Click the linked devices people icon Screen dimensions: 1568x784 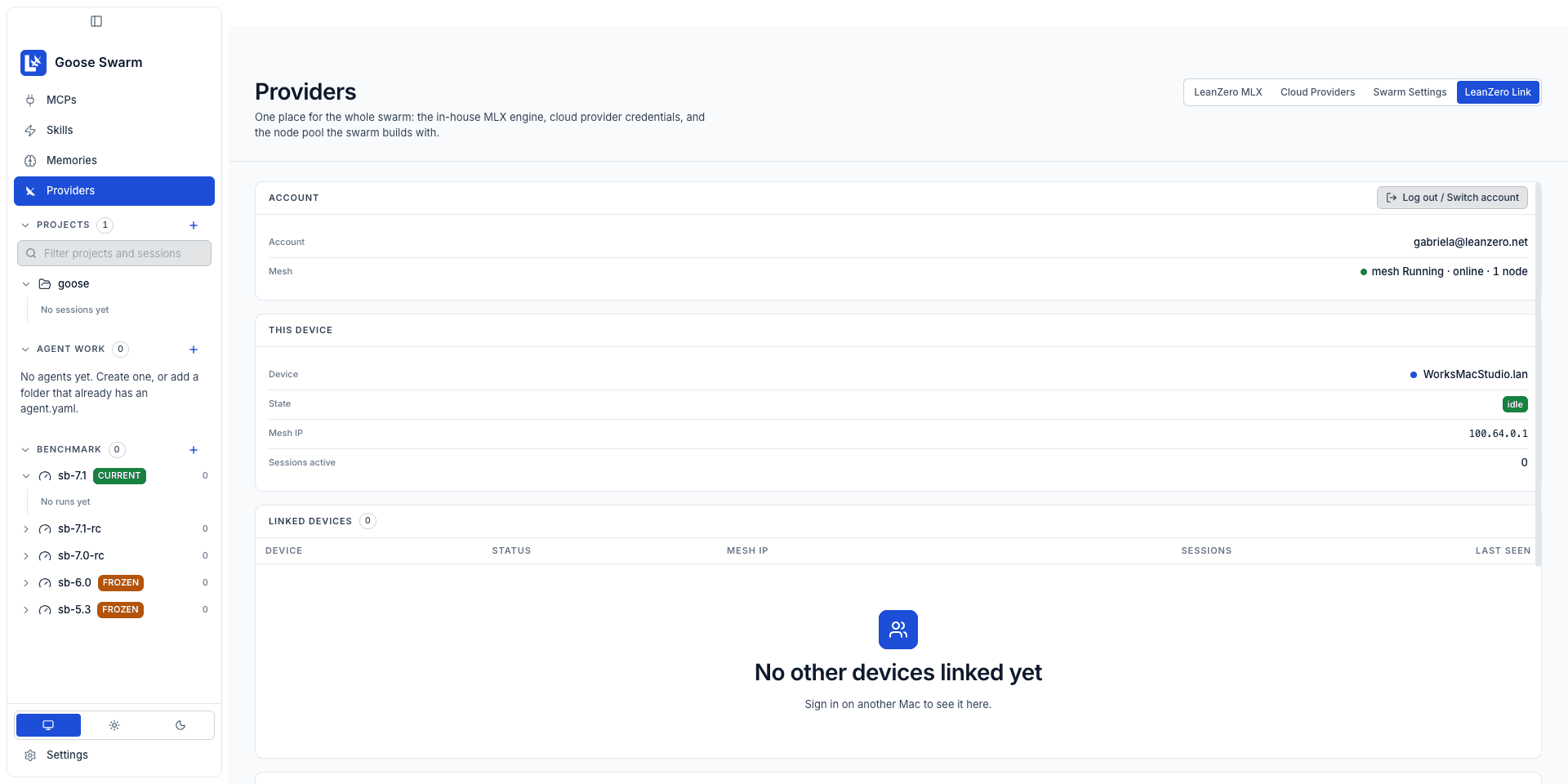[898, 630]
